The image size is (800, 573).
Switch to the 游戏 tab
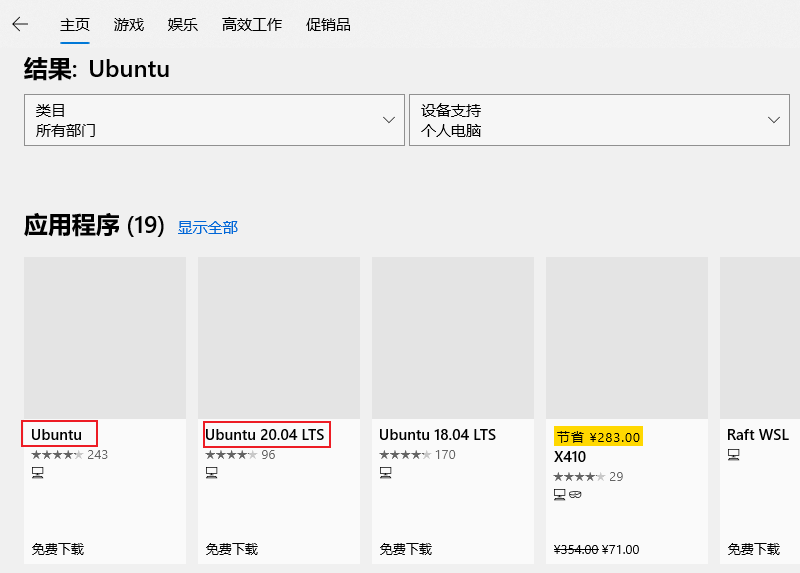pyautogui.click(x=129, y=24)
